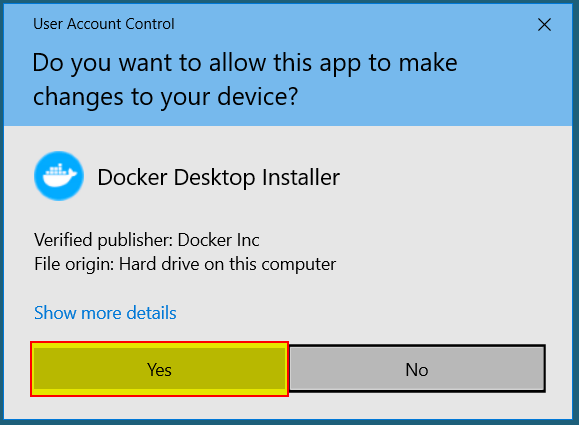Click the Docker Desktop Installer app name
This screenshot has height=425, width=579.
(x=218, y=177)
